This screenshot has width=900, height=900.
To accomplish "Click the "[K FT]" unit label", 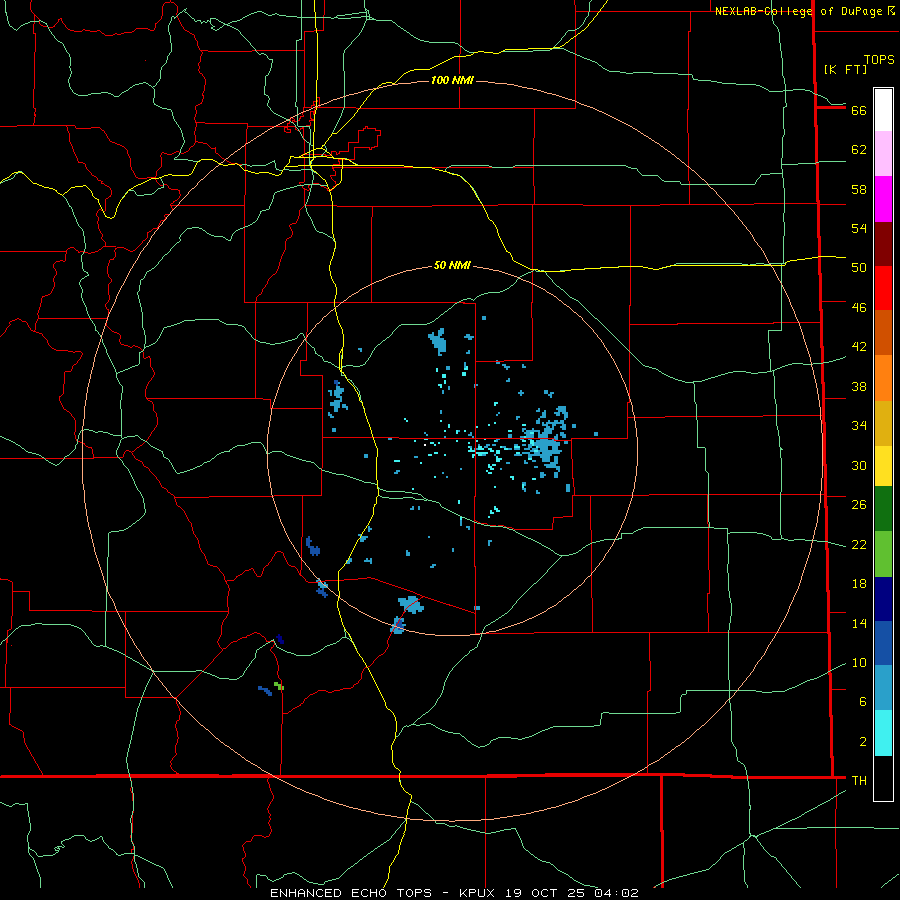I will pos(845,70).
